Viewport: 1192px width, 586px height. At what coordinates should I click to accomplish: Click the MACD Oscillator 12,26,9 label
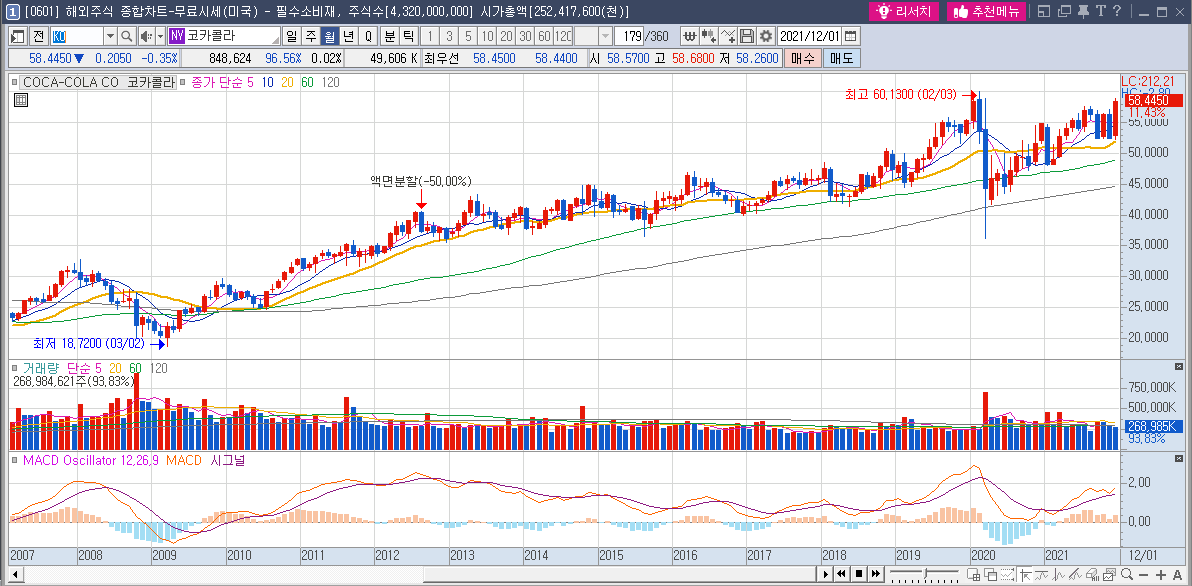click(x=90, y=461)
